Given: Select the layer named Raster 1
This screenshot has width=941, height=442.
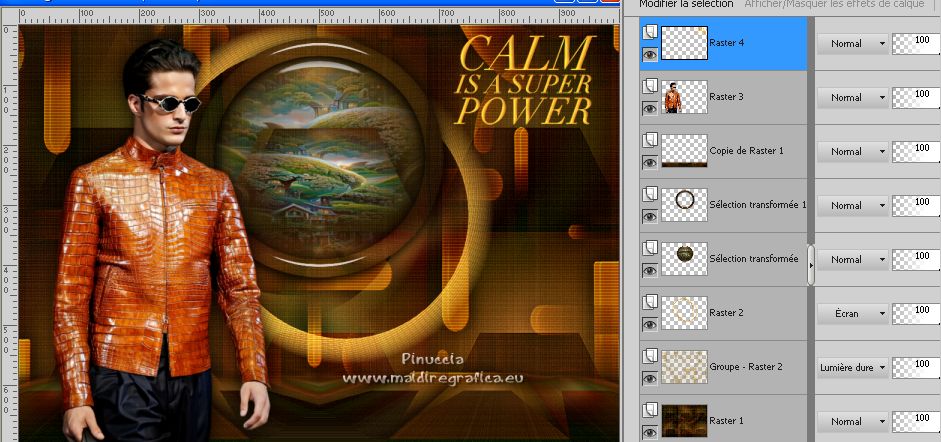Looking at the screenshot, I should [726, 421].
